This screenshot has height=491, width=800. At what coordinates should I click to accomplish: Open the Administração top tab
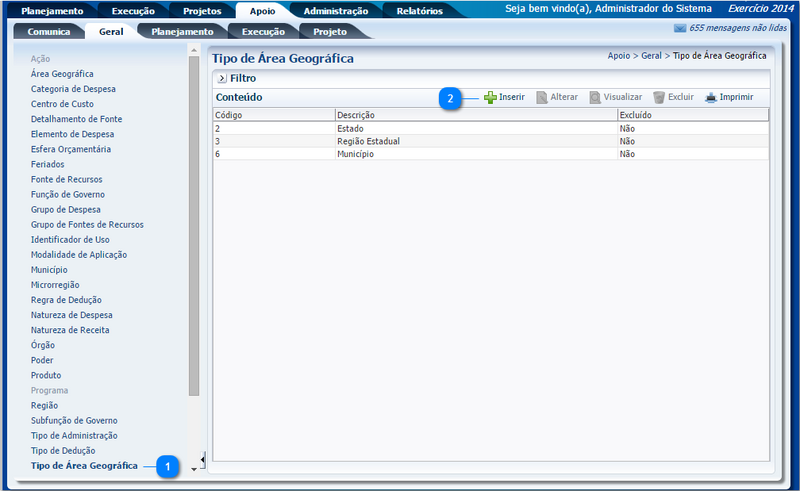point(335,11)
